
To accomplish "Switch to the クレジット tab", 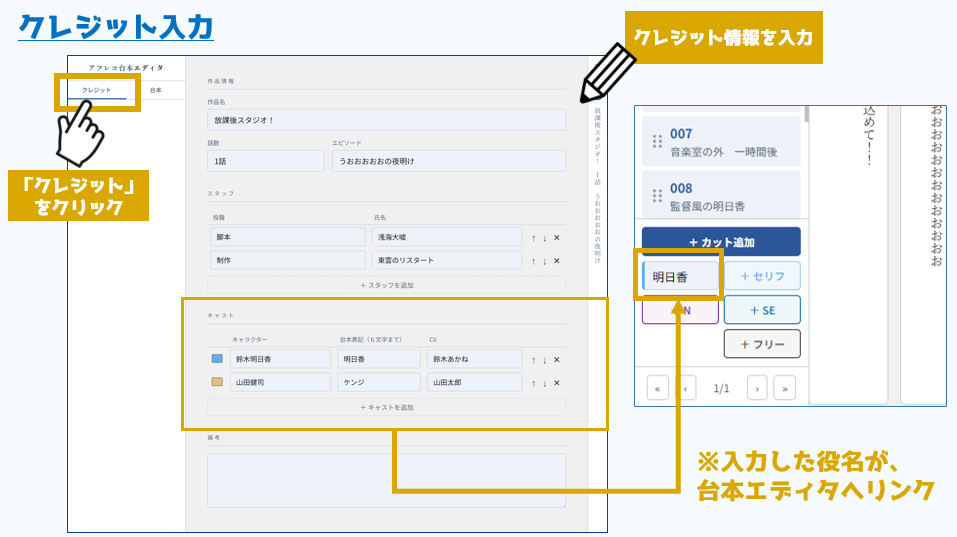I will tap(97, 91).
